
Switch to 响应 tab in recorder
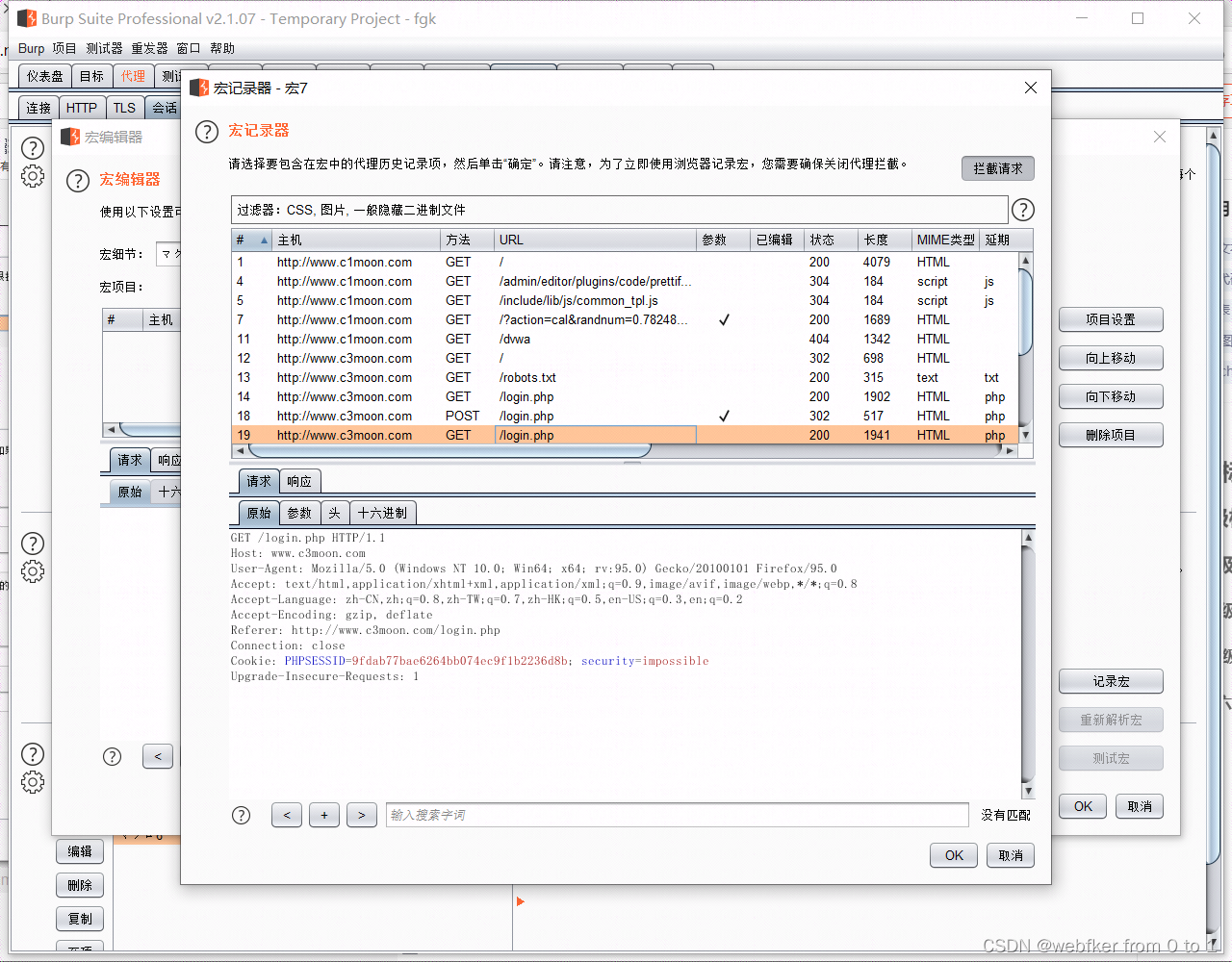point(299,481)
